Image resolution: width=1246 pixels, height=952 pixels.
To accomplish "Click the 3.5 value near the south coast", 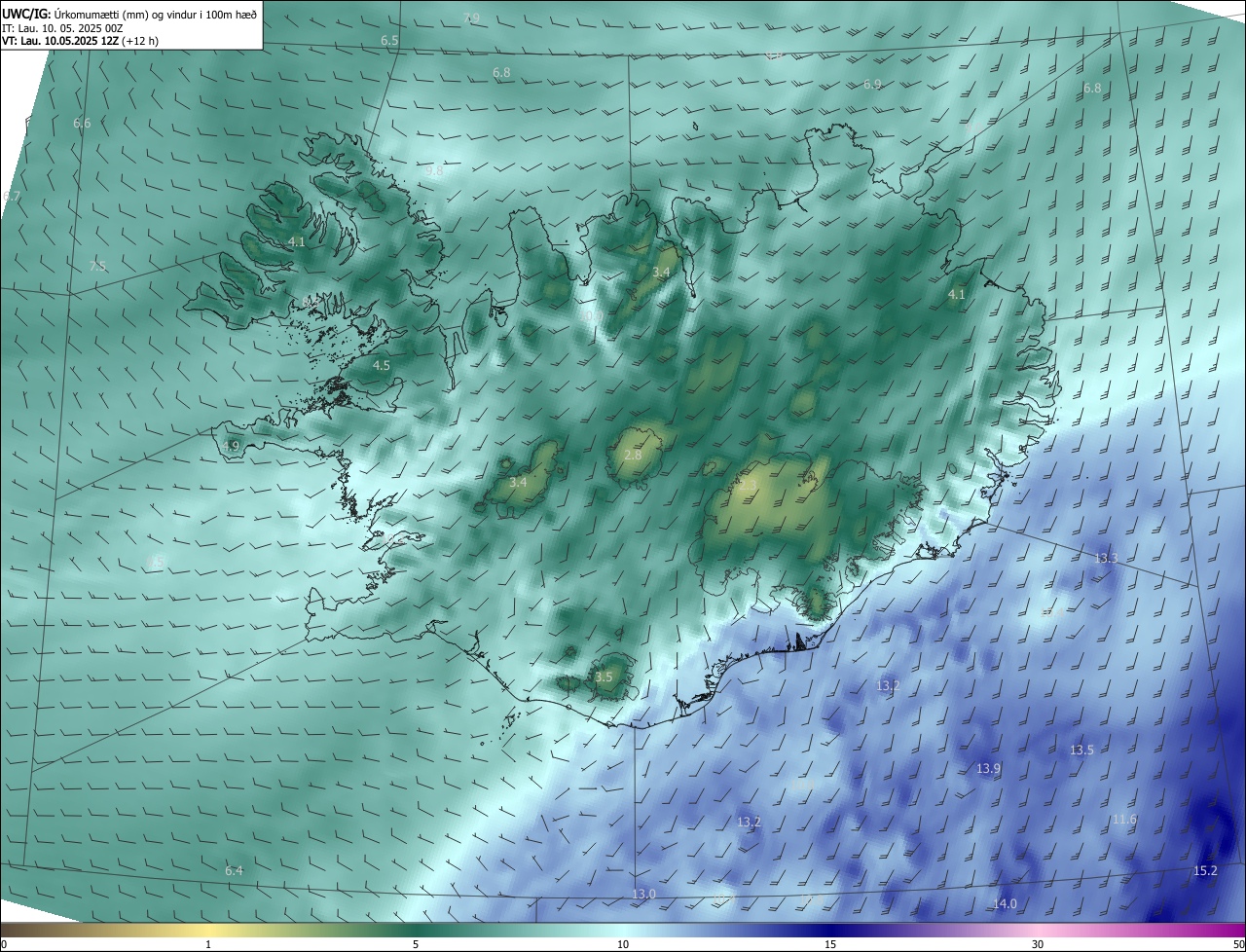I will 604,677.
